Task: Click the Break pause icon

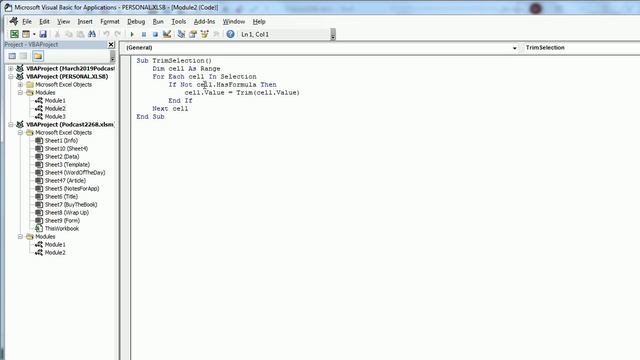Action: 144,34
